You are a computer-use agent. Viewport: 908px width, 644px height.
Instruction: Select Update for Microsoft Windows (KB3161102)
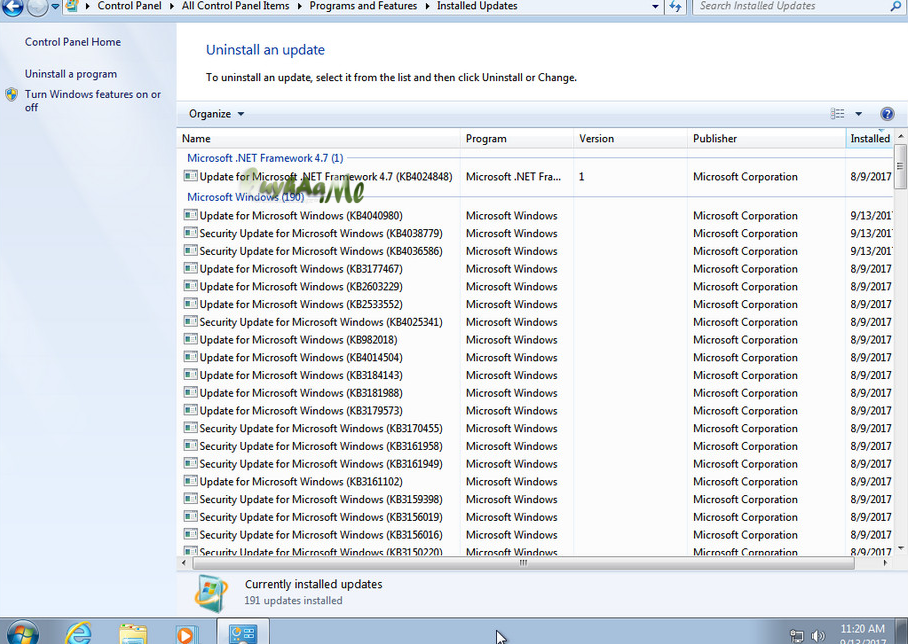[x=301, y=482]
